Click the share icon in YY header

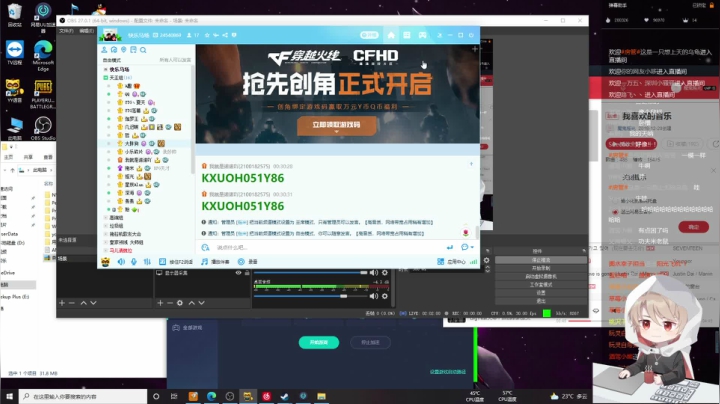pos(225,35)
